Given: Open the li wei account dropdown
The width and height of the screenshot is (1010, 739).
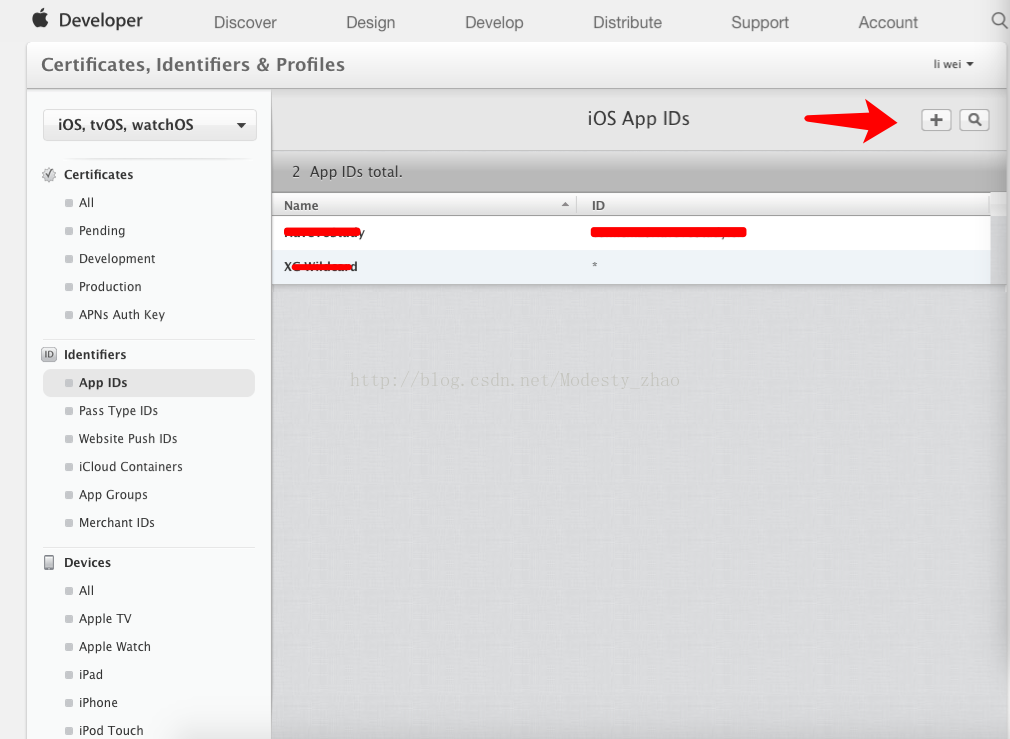Looking at the screenshot, I should [x=953, y=64].
